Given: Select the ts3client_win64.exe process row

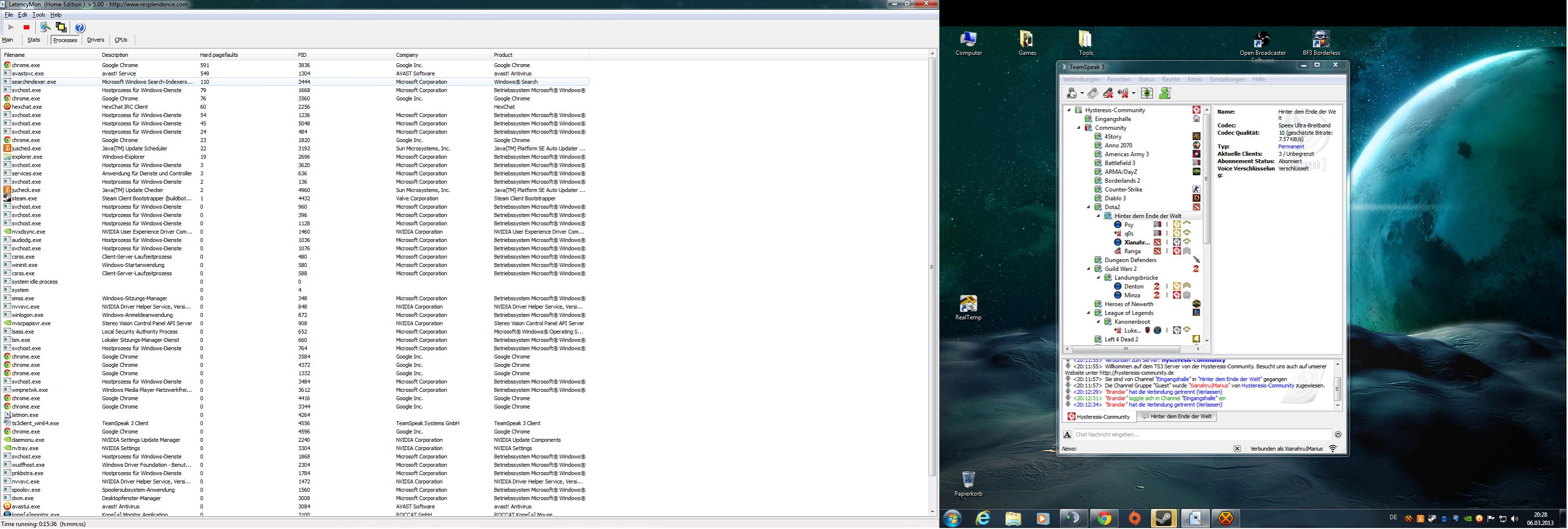Looking at the screenshot, I should [295, 423].
